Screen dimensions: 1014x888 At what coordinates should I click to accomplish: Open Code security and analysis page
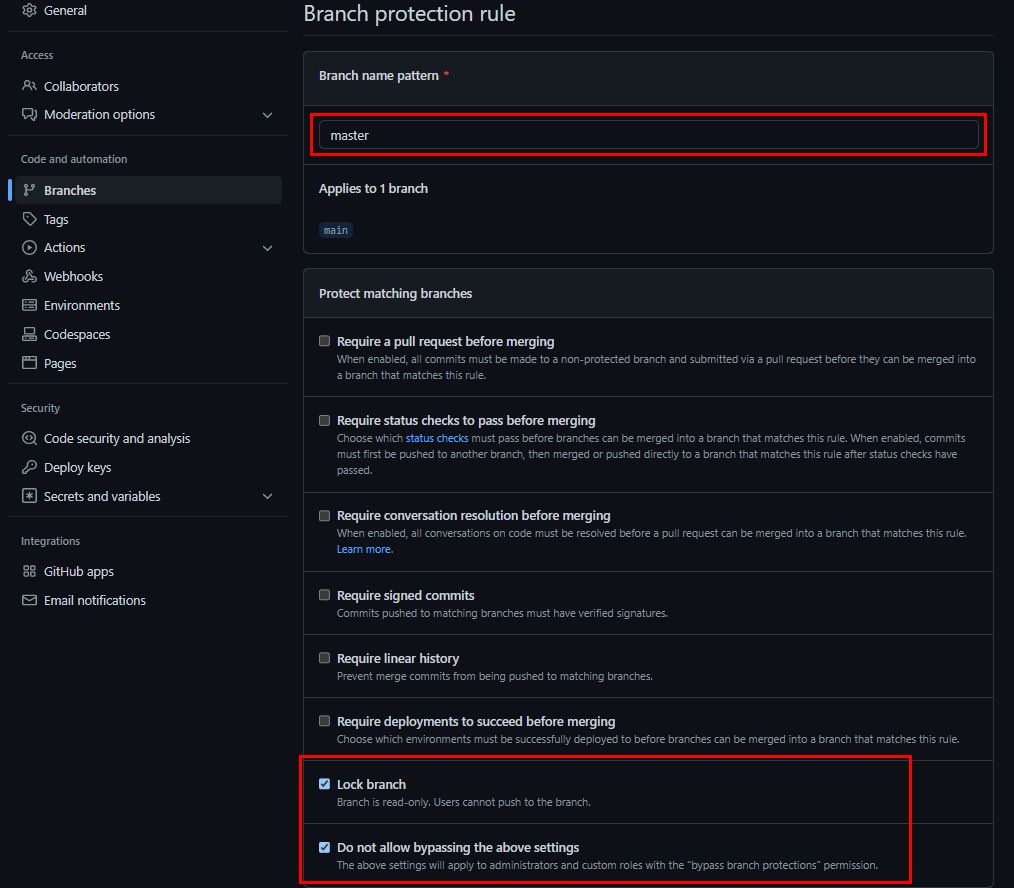coord(117,438)
